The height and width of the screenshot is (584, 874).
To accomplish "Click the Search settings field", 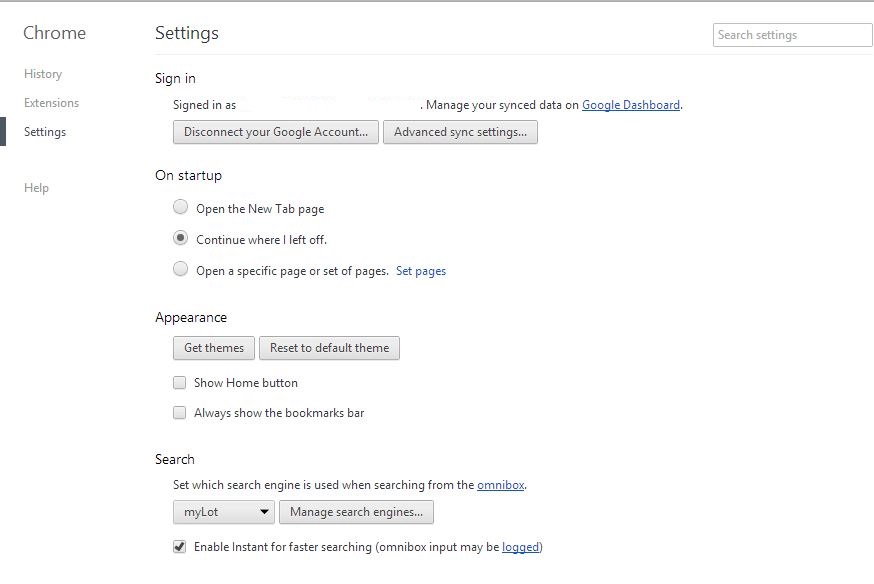I will 792,35.
